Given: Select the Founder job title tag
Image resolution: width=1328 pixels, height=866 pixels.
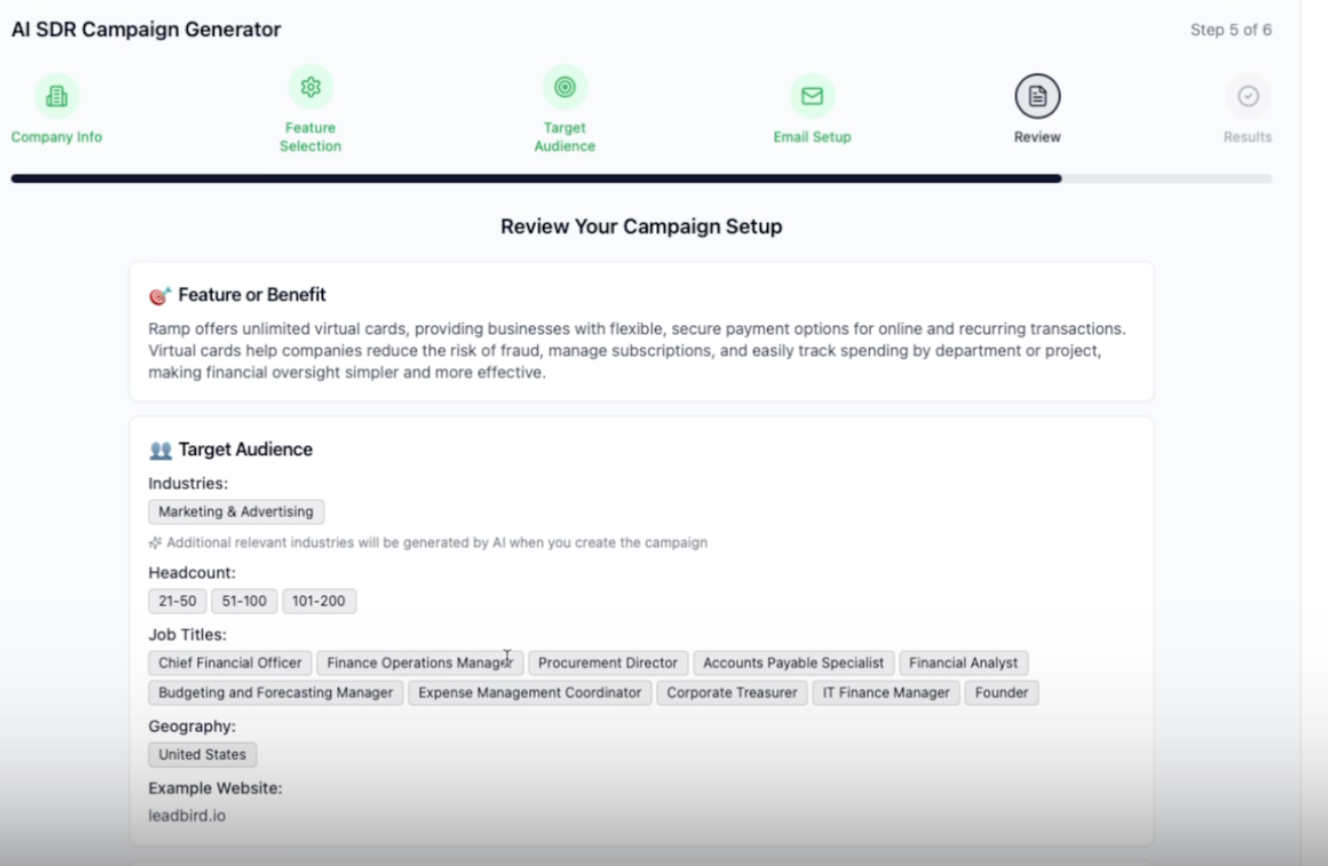Looking at the screenshot, I should (x=1001, y=693).
